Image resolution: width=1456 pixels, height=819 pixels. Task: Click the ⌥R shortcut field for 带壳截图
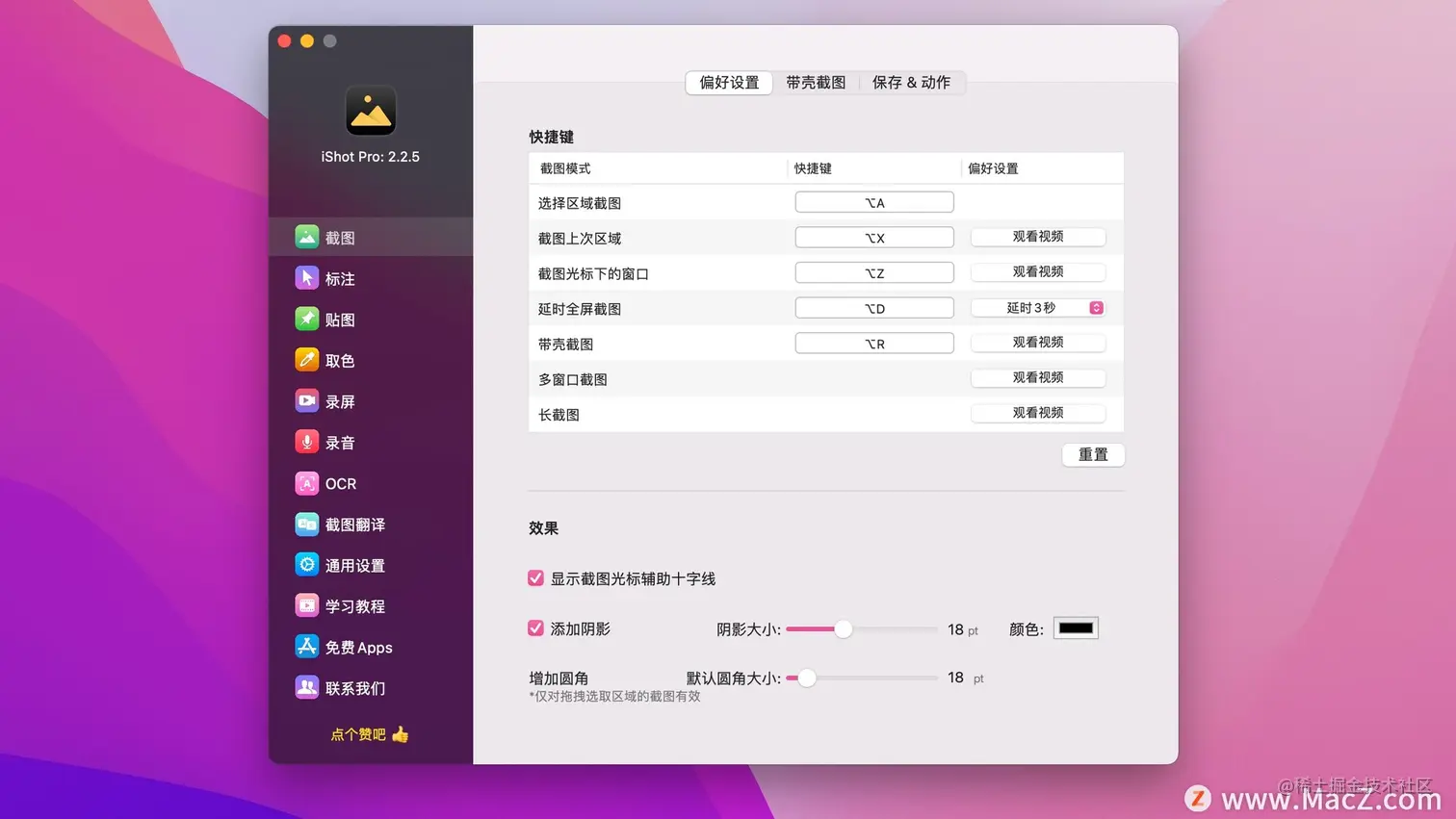pos(874,344)
